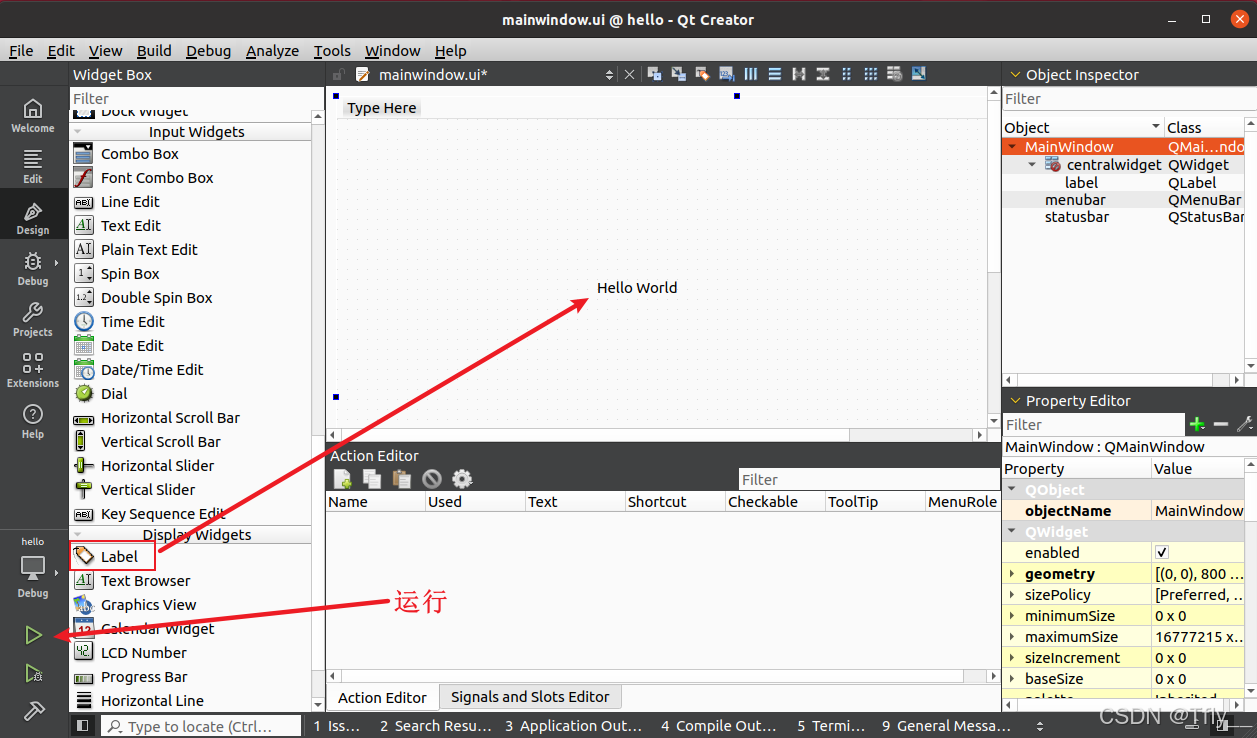Open the mainwindow.ui document dropdown
The image size is (1257, 738).
[x=610, y=75]
